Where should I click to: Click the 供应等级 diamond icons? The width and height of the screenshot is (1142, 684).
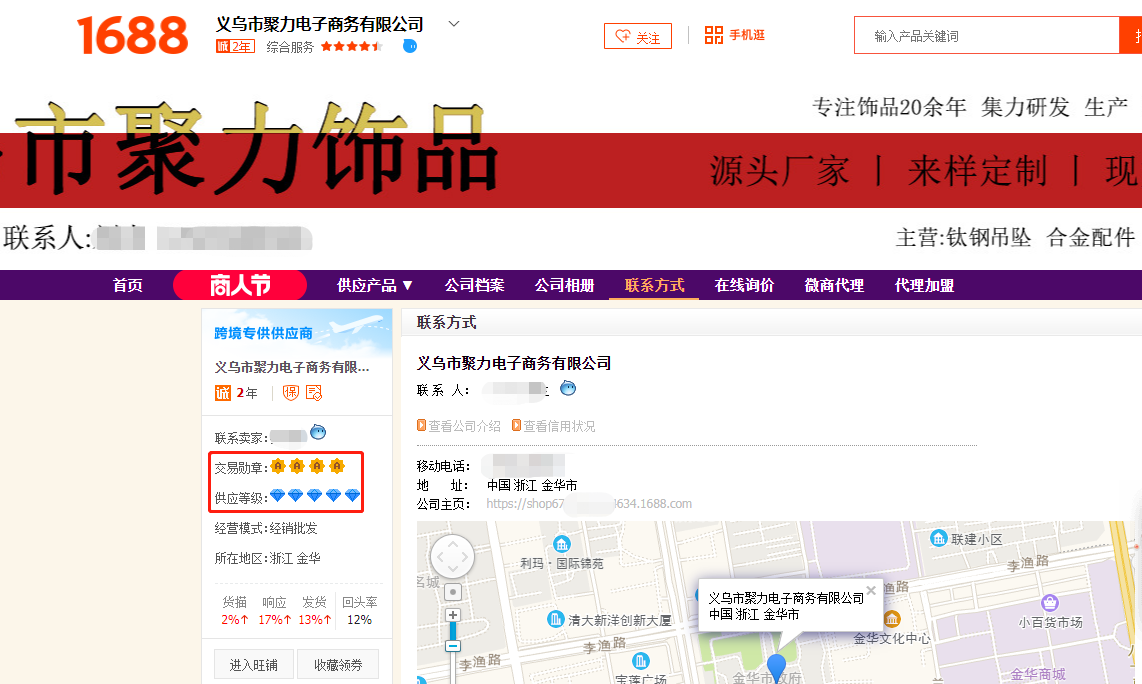point(315,496)
